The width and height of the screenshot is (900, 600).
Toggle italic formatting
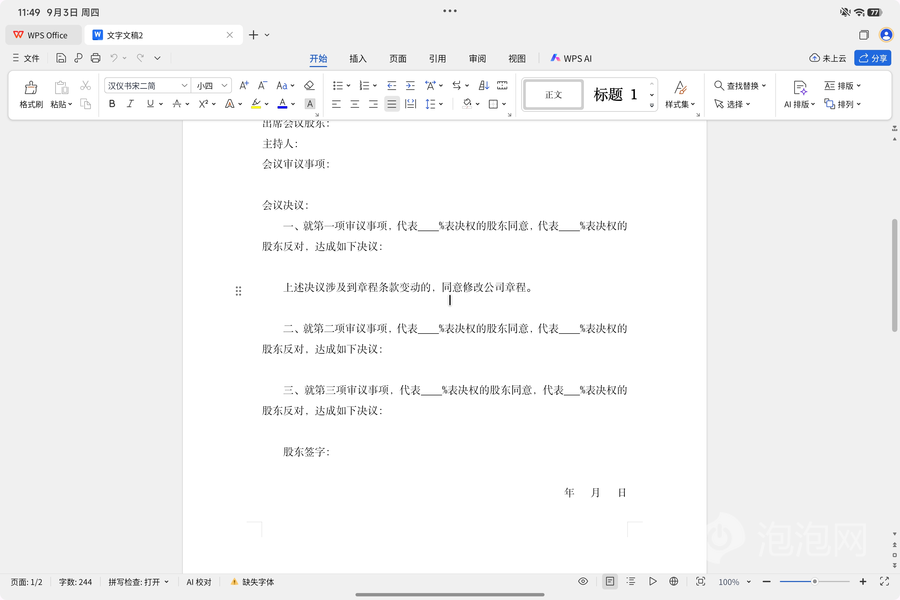click(130, 104)
